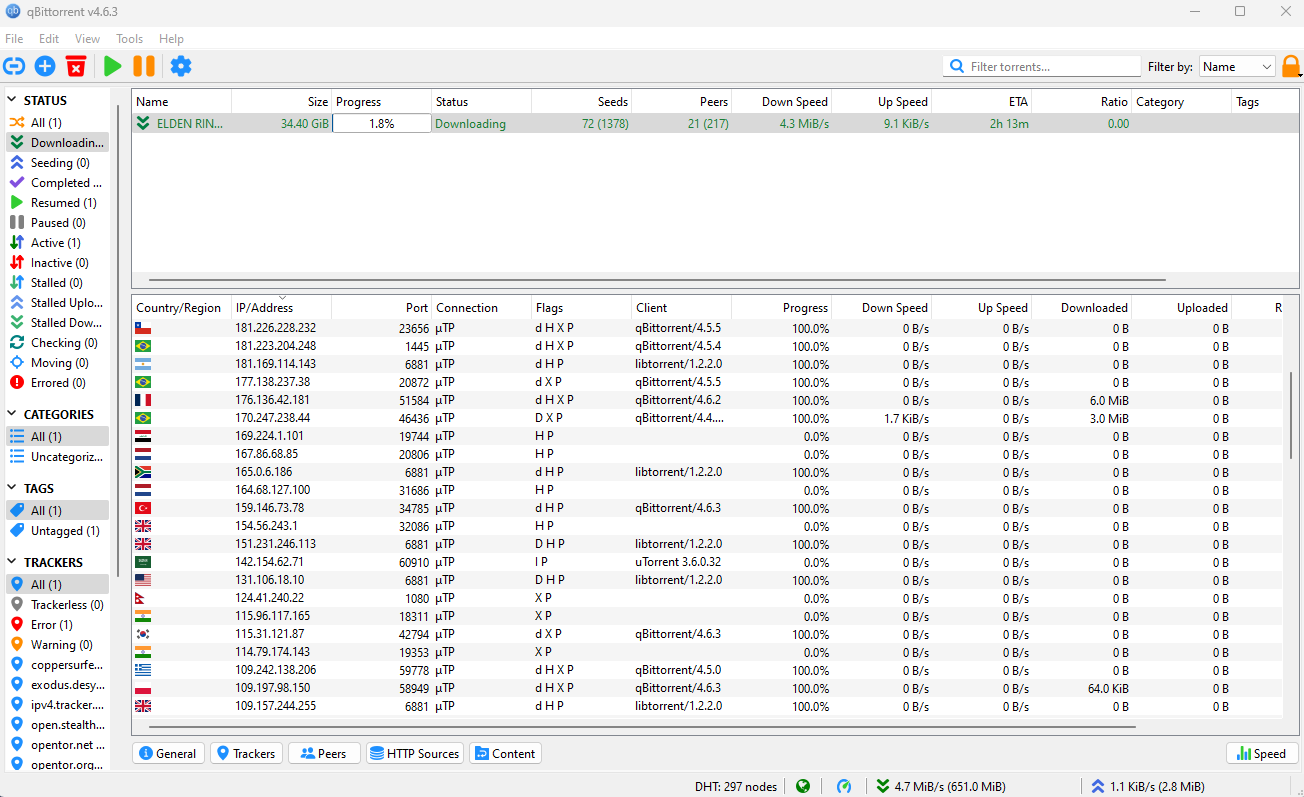Click the Add Torrent Link toolbar icon
This screenshot has width=1304, height=797.
click(x=14, y=66)
